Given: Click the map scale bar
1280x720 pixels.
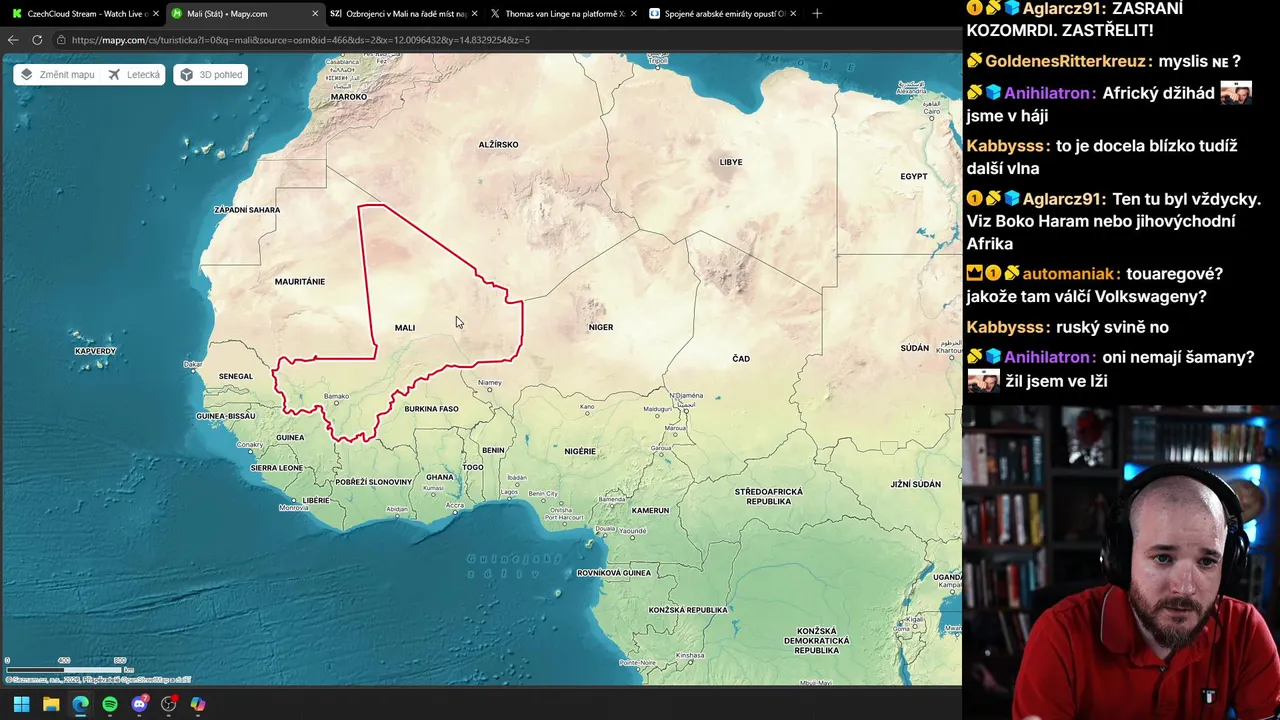Looking at the screenshot, I should pos(70,665).
